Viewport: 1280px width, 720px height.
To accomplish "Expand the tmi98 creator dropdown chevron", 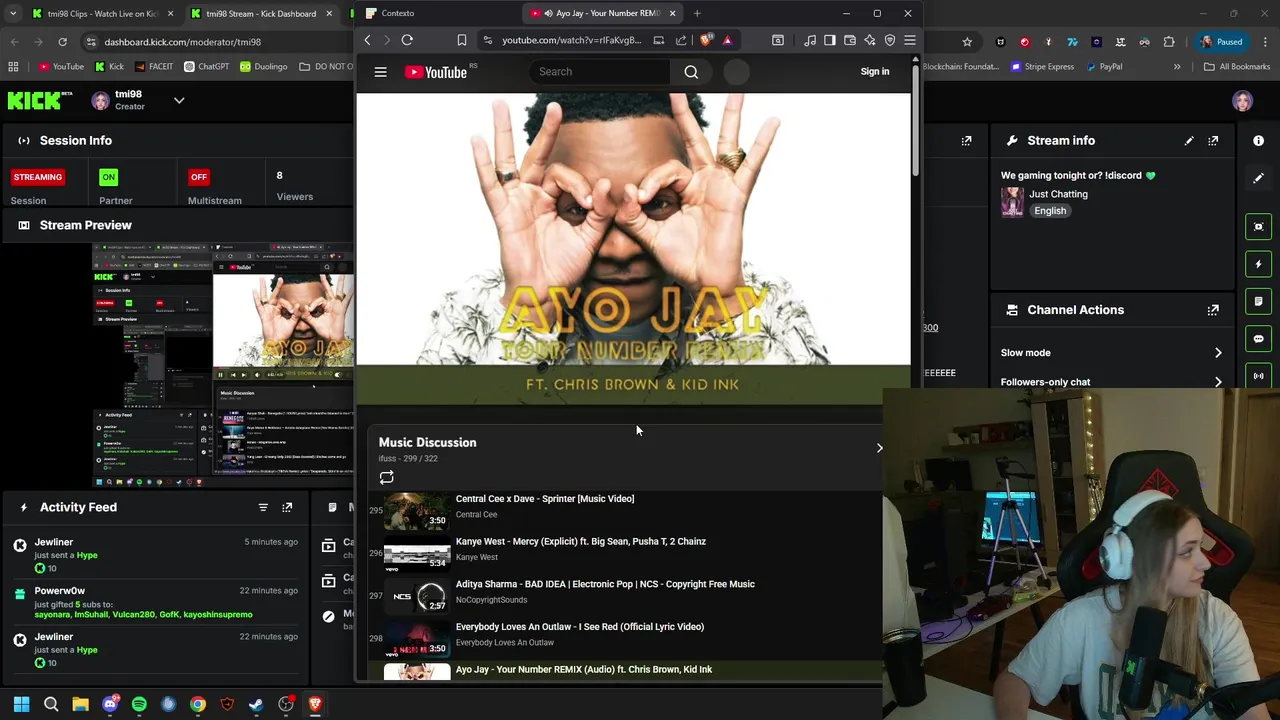I will (x=179, y=100).
